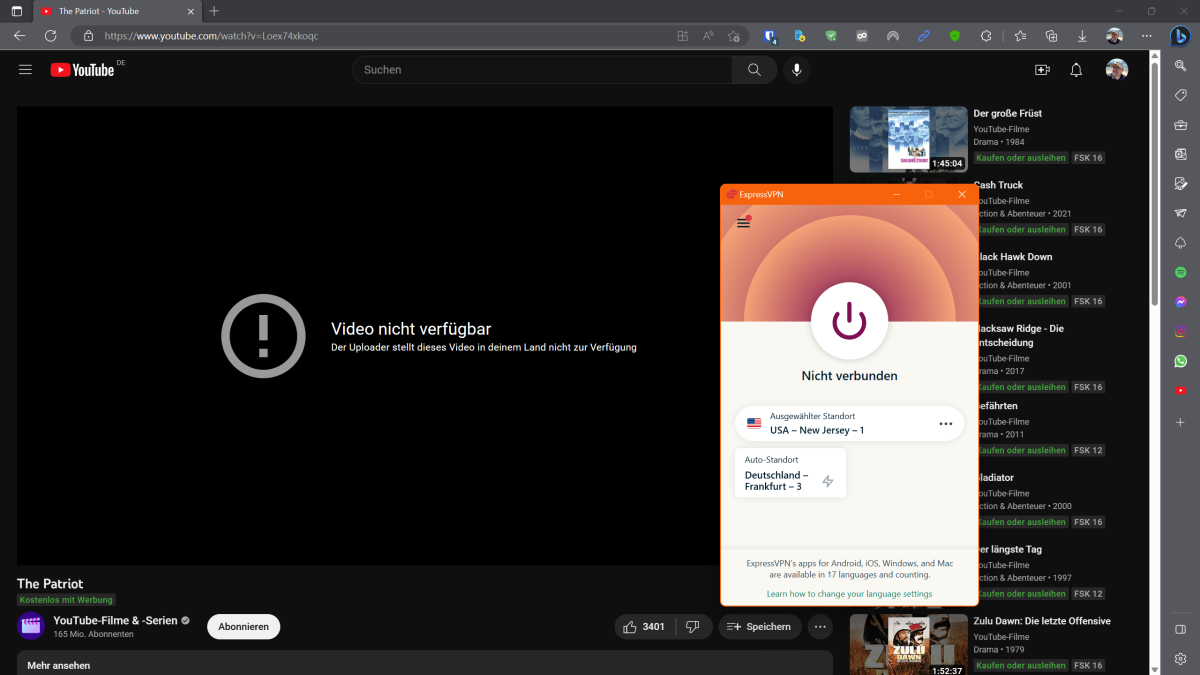Screen dimensions: 1200x675
Task: Open the ExpressVPN hamburger menu
Action: pos(743,222)
